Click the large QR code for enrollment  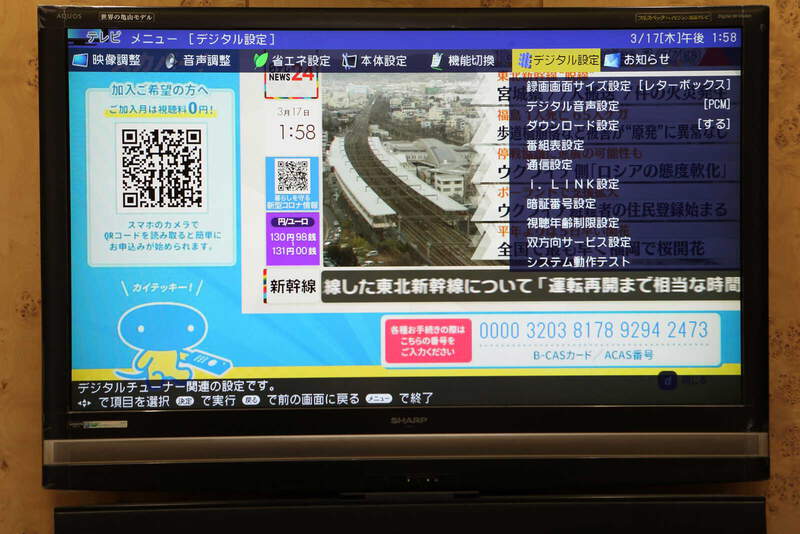coord(161,168)
